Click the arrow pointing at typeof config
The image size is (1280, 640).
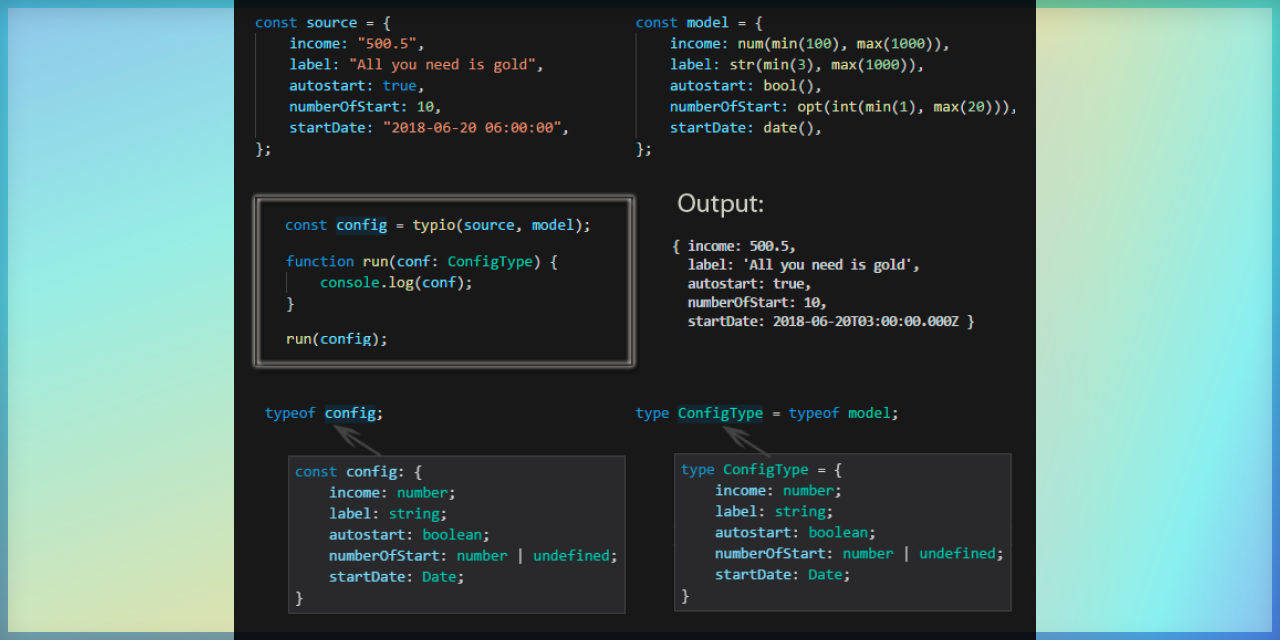pos(357,440)
